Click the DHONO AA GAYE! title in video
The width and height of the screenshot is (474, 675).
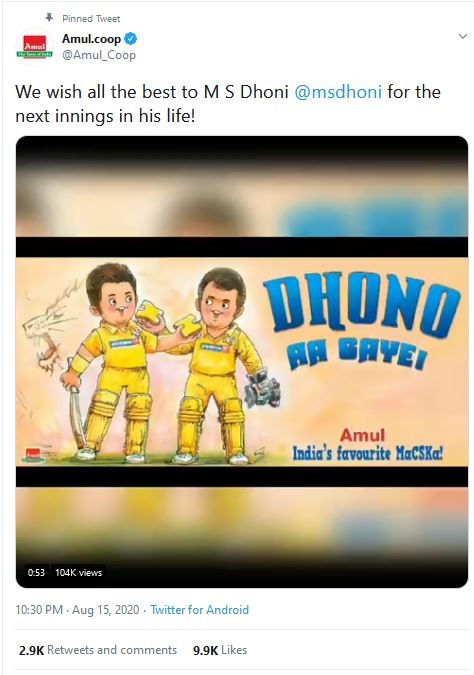click(x=362, y=321)
